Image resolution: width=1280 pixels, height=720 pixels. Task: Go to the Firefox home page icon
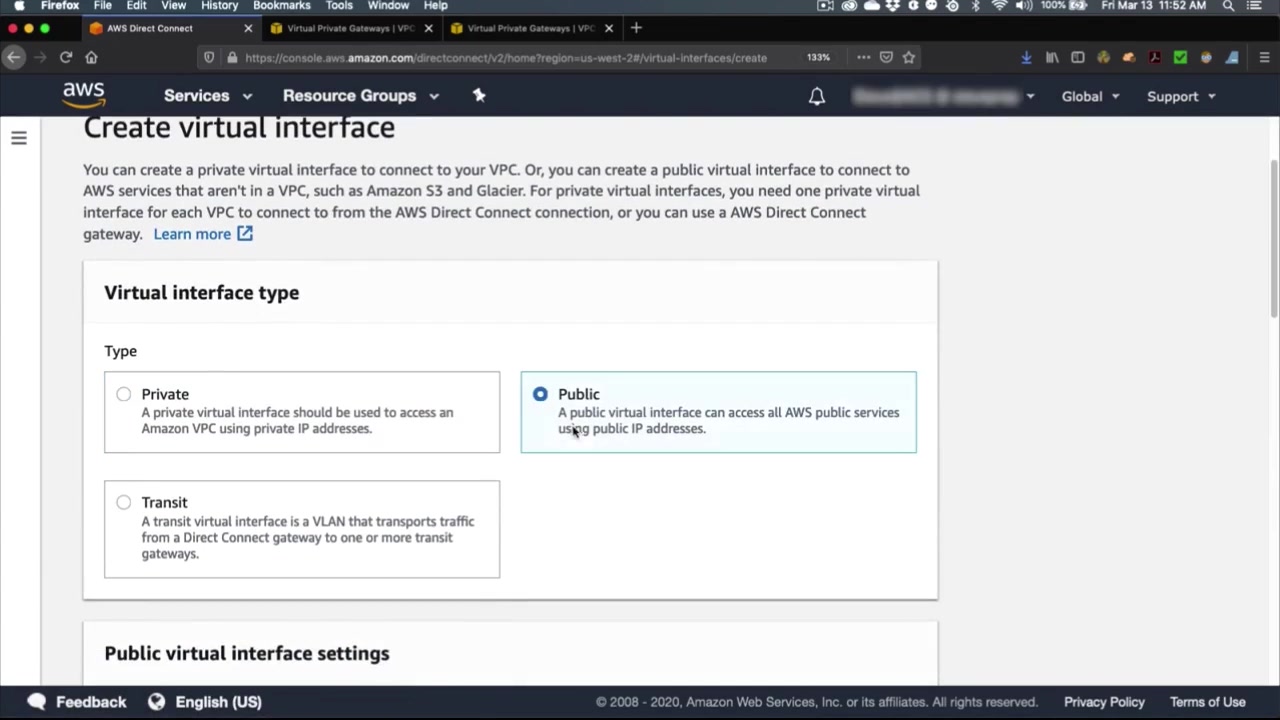91,57
